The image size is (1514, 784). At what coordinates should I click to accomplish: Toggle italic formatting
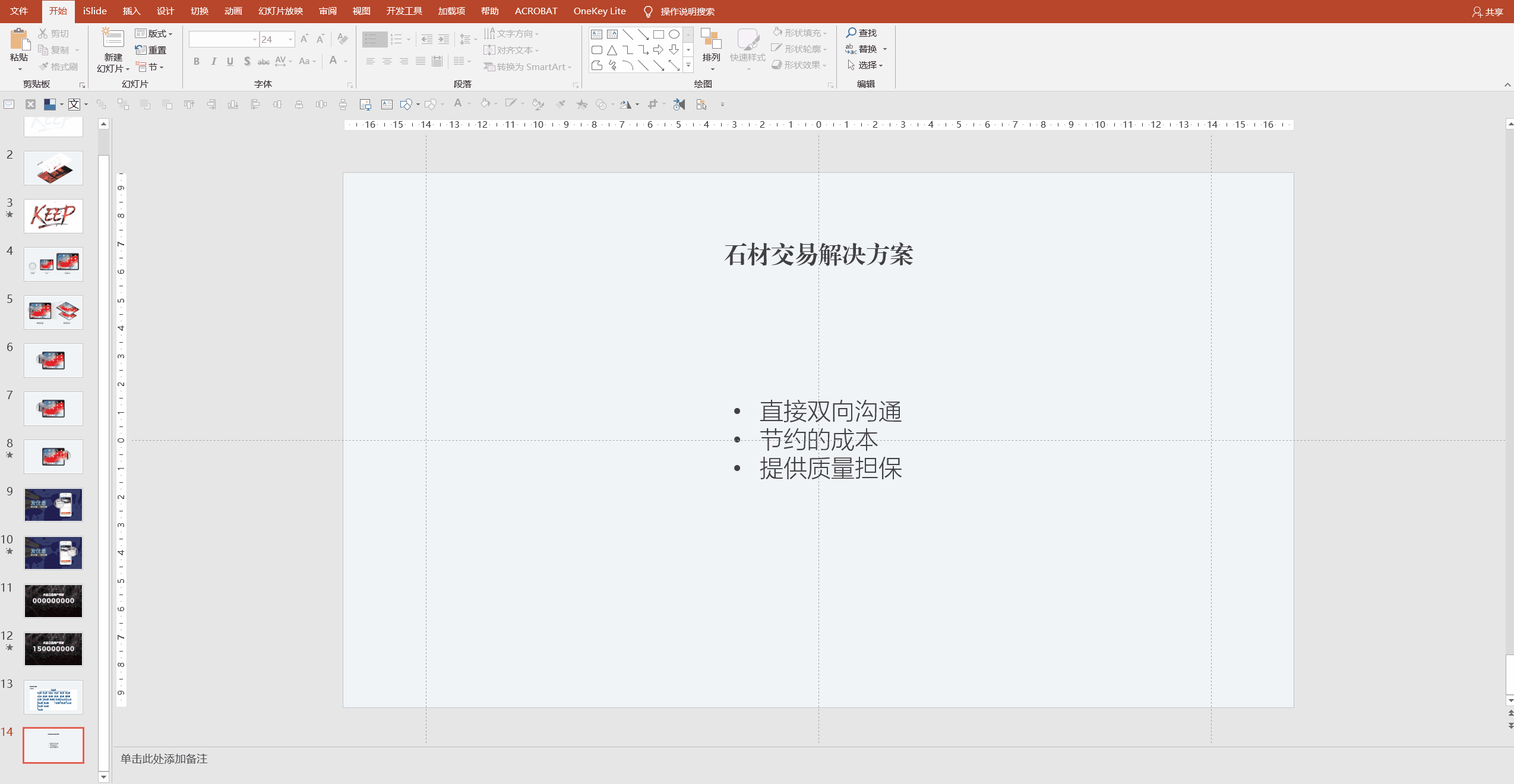coord(213,61)
